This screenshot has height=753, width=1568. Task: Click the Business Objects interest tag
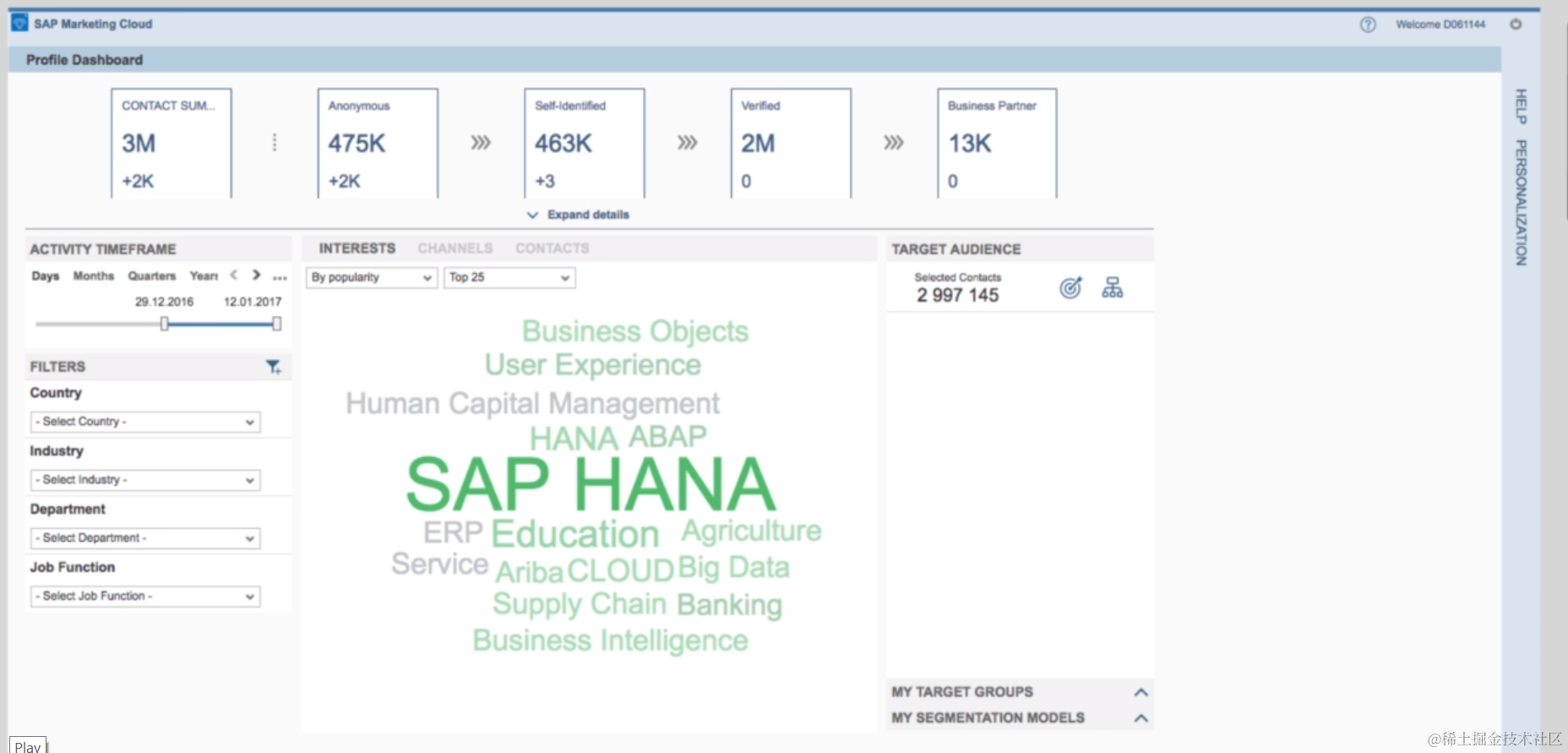[x=635, y=331]
